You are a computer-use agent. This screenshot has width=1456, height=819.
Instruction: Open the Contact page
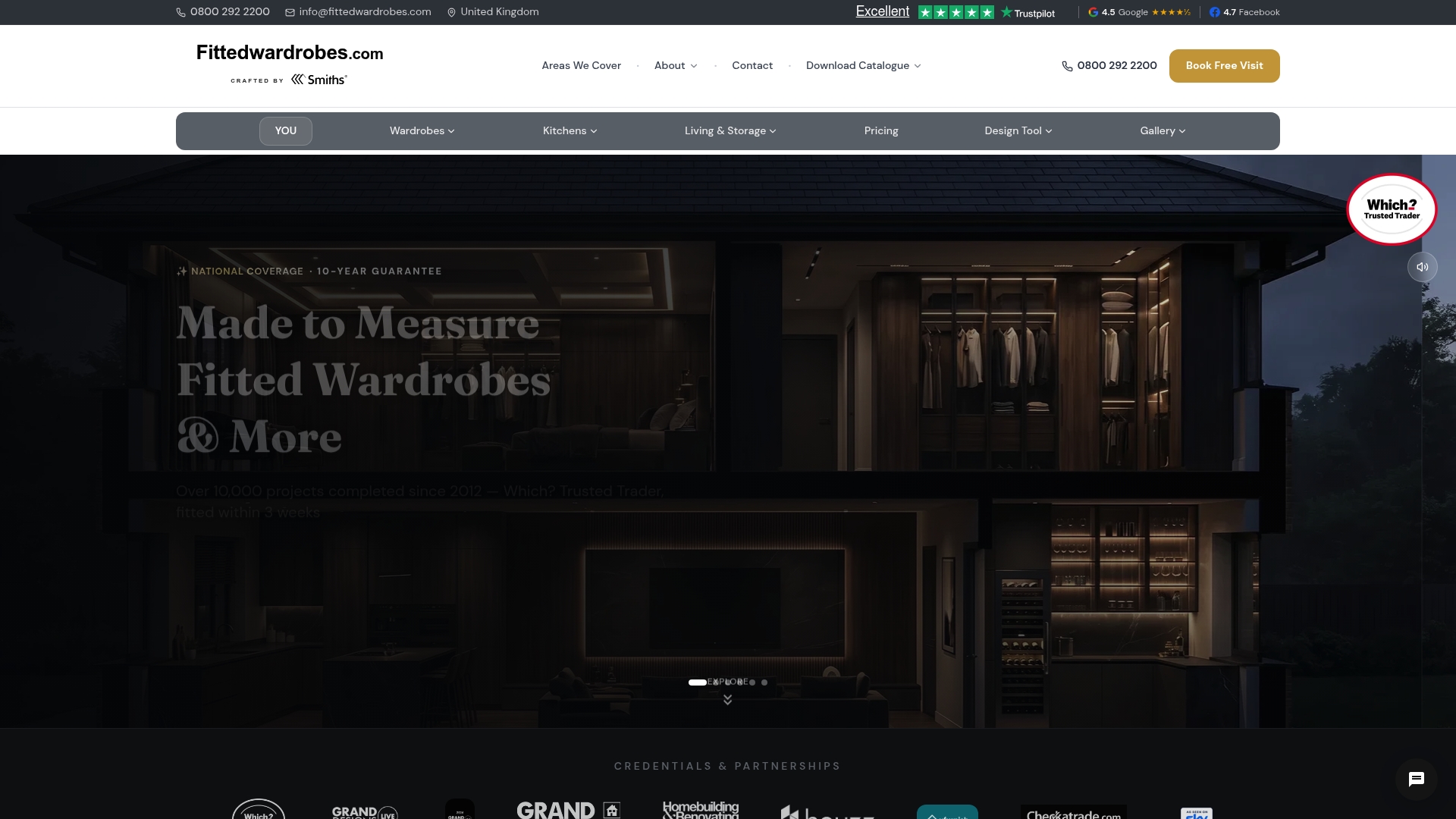tap(752, 66)
